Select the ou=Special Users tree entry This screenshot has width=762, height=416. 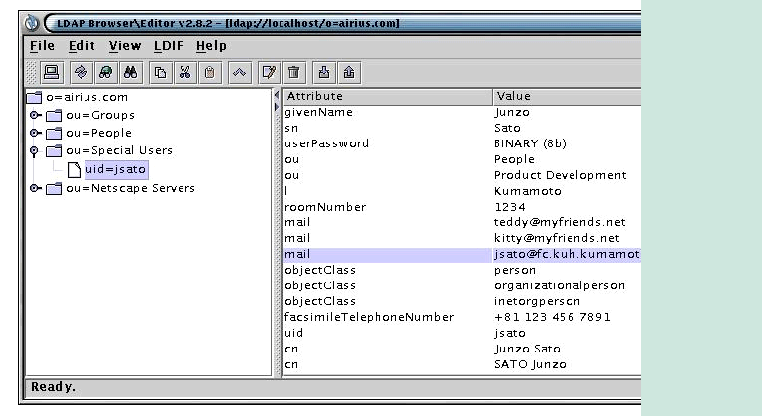120,150
